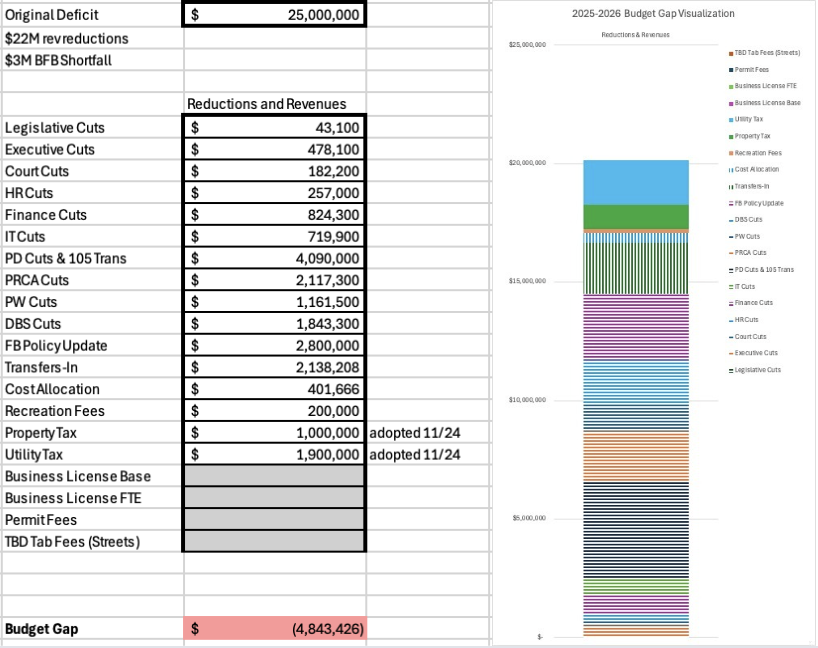Select the $20,000,000 axis label on chart
Screen dimensions: 818x648
click(x=527, y=163)
